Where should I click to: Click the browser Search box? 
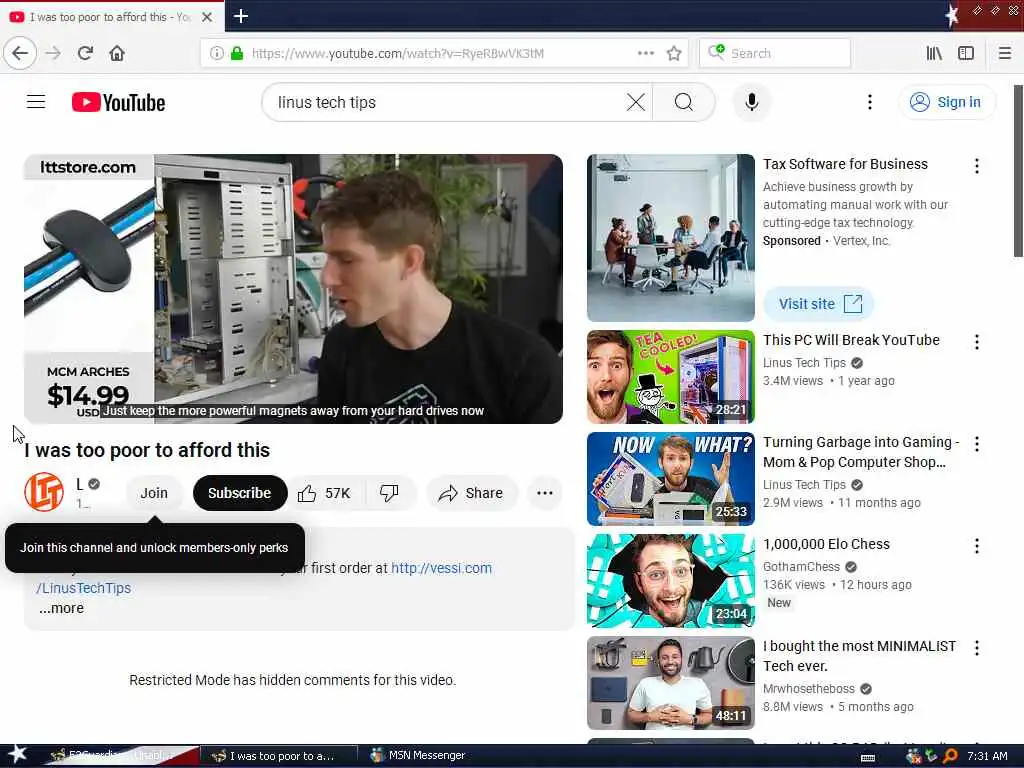pyautogui.click(x=775, y=53)
